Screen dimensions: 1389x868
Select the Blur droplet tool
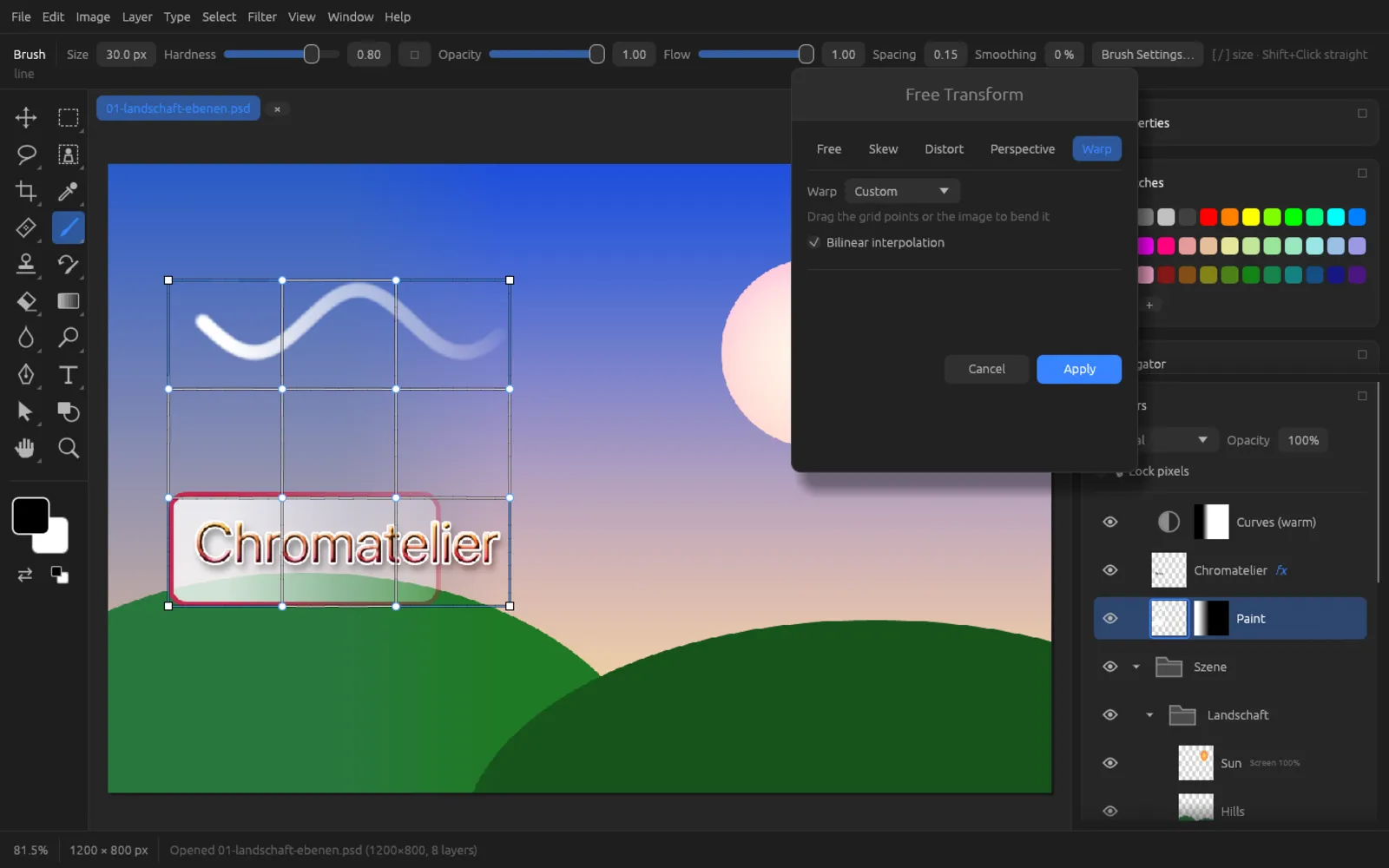(x=26, y=338)
